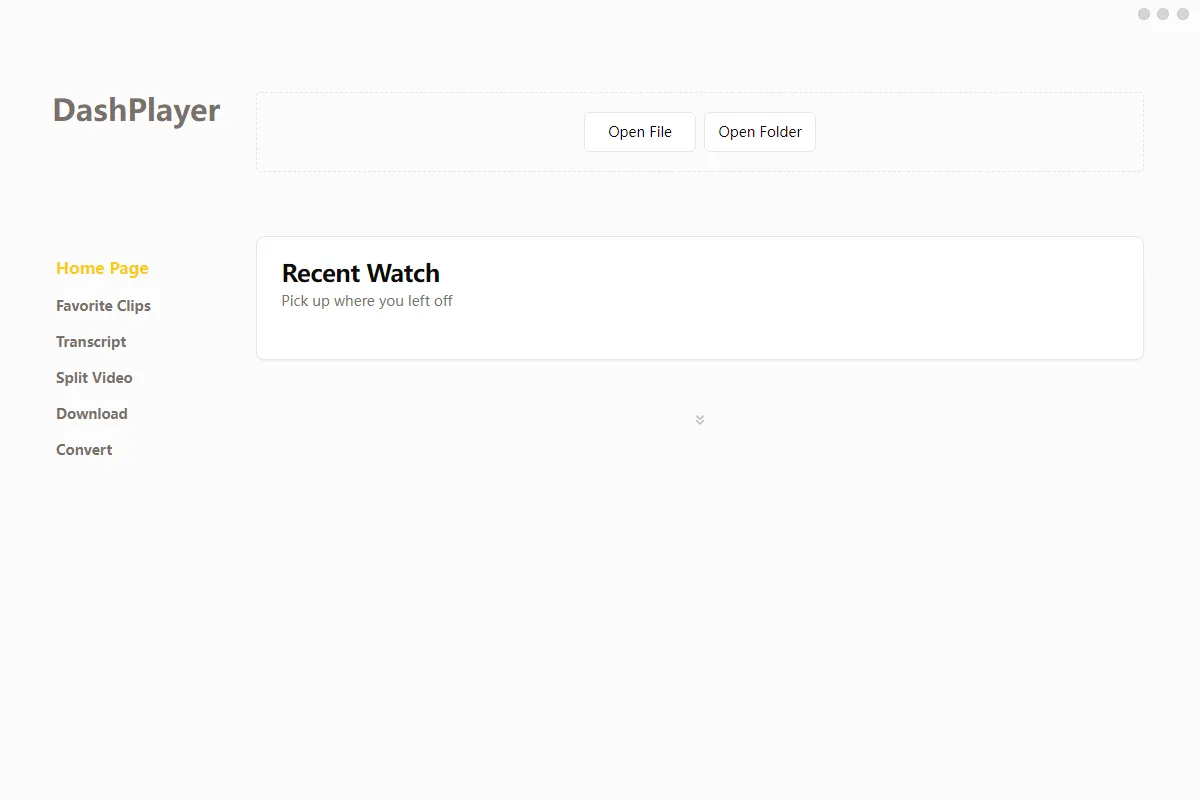Screen dimensions: 1200x800
Task: Select the currently highlighted Home Page item
Action: (x=102, y=268)
